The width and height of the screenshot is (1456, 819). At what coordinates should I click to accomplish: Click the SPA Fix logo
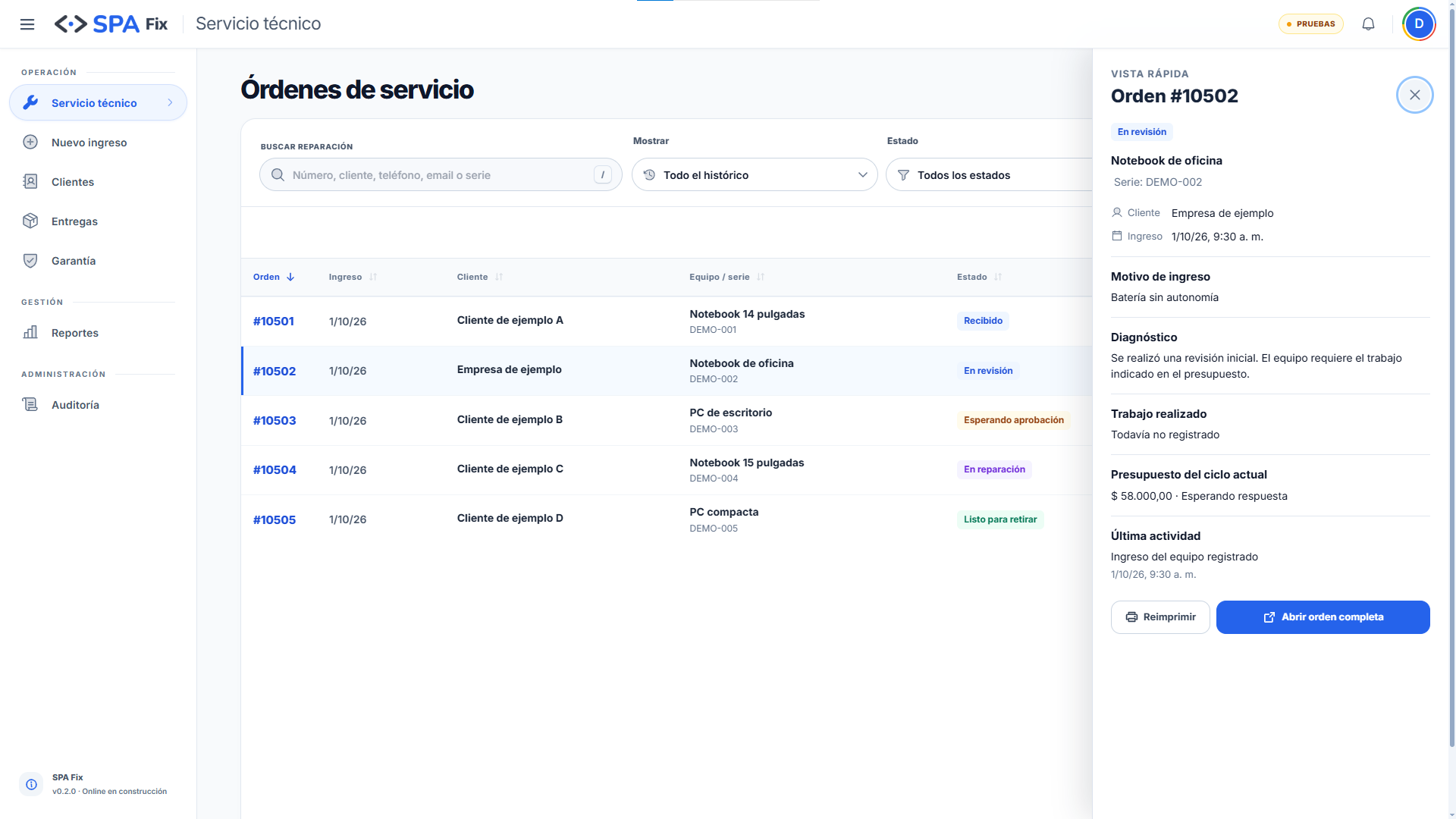pos(111,24)
